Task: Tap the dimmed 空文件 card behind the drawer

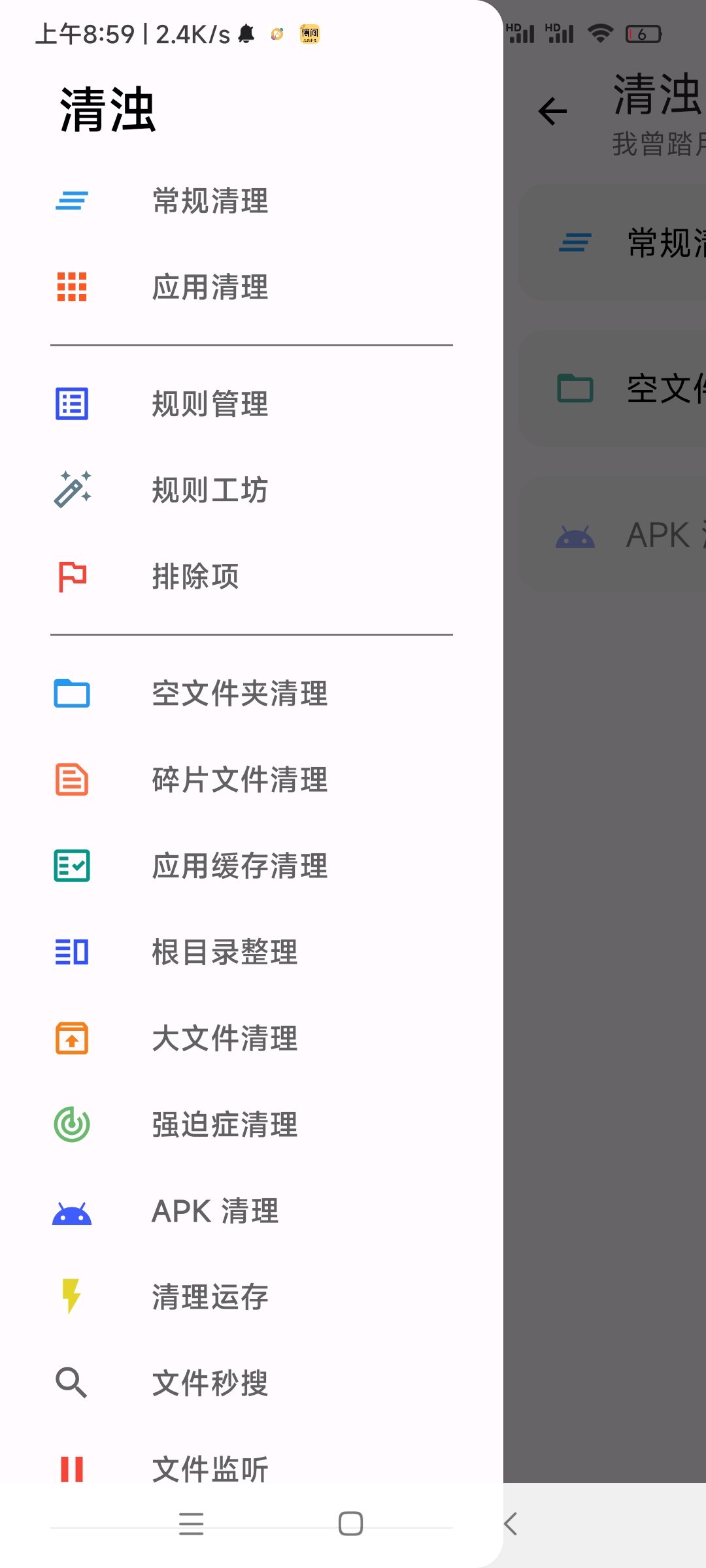Action: click(611, 389)
